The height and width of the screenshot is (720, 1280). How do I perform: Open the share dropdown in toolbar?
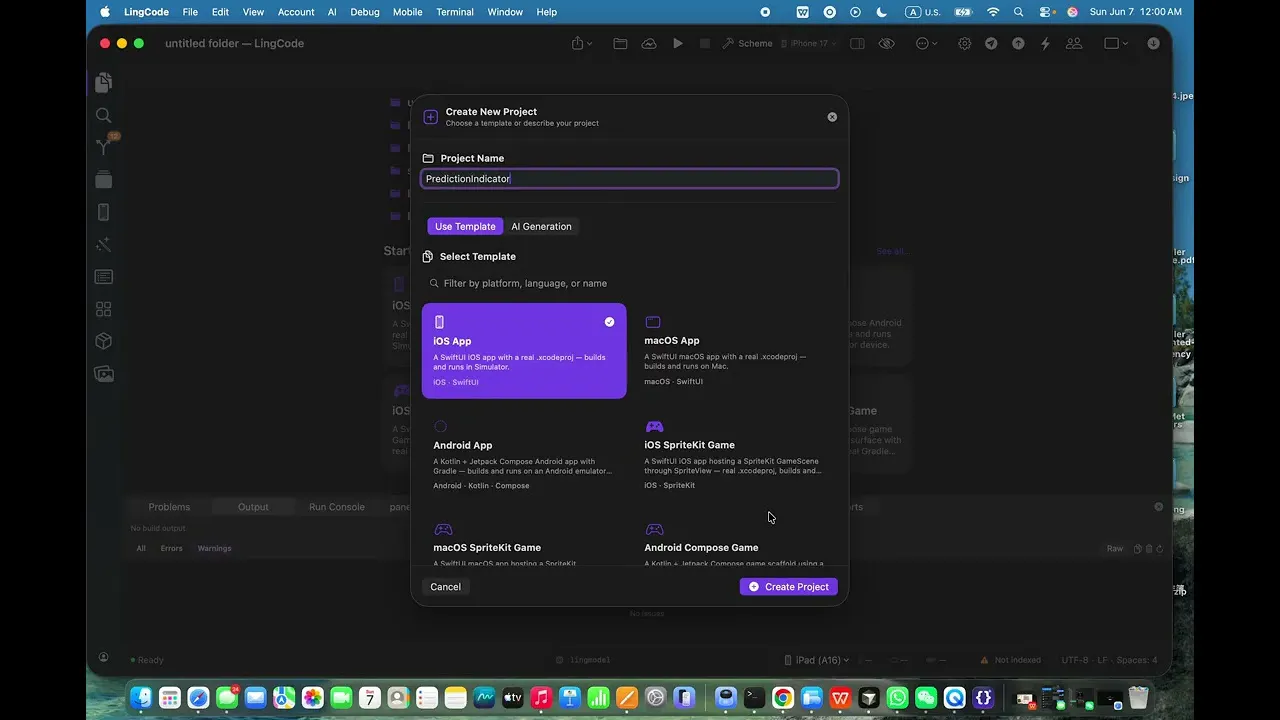(x=582, y=43)
